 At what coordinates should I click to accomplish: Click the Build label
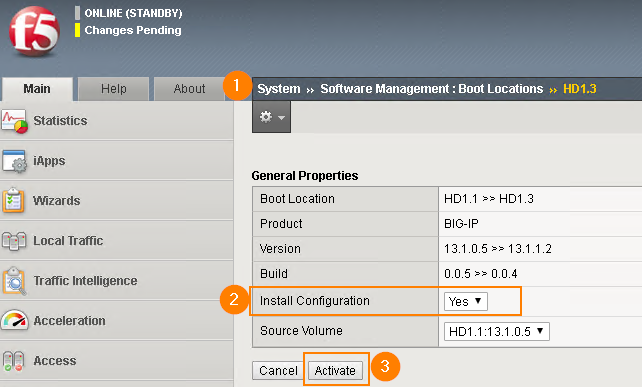click(x=274, y=274)
